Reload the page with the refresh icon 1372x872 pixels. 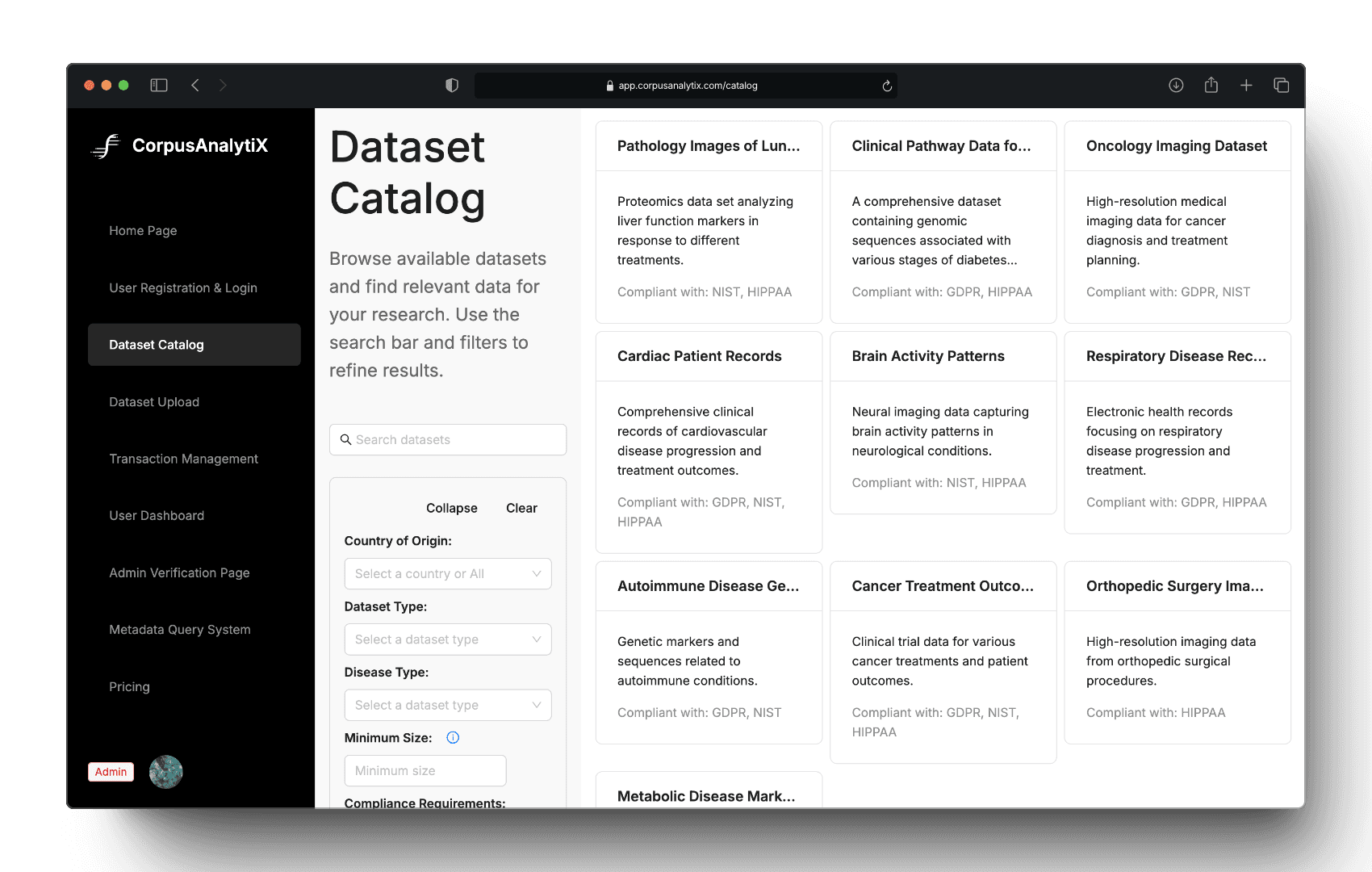click(x=887, y=86)
